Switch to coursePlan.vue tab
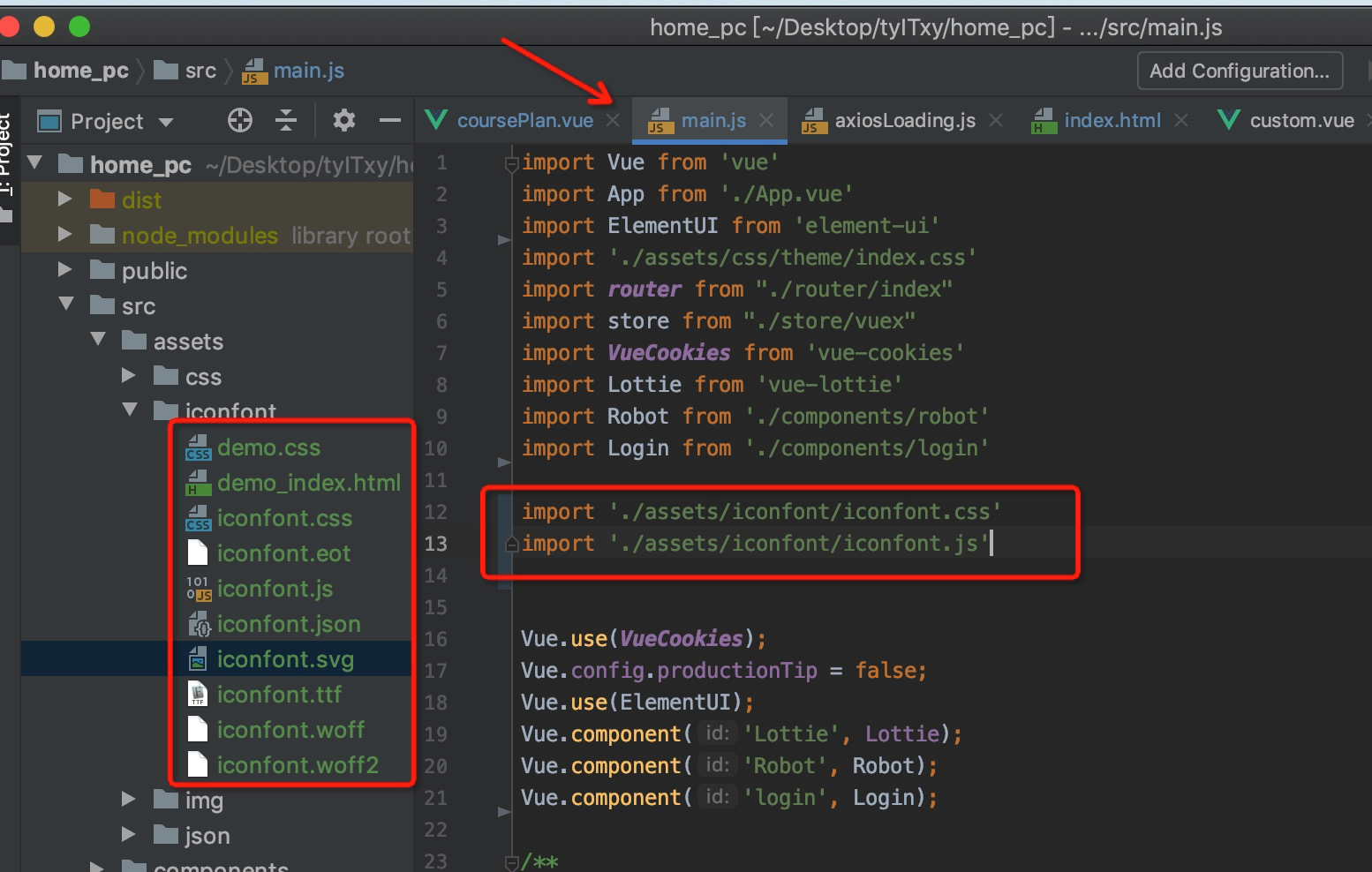This screenshot has height=872, width=1372. click(524, 120)
